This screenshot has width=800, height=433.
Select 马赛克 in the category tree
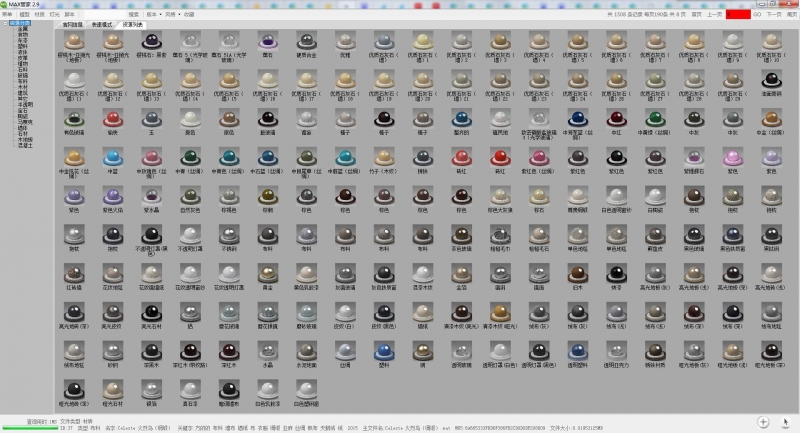click(x=25, y=122)
